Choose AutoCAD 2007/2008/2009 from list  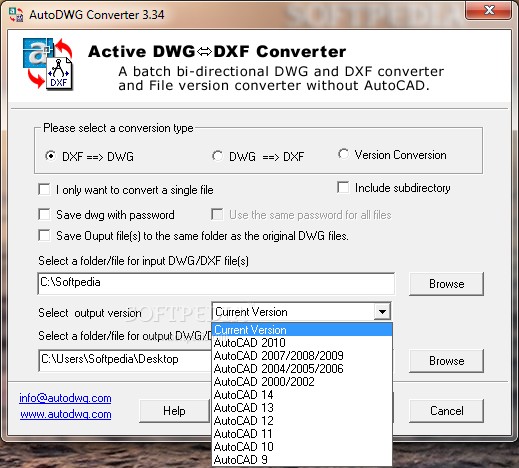302,356
